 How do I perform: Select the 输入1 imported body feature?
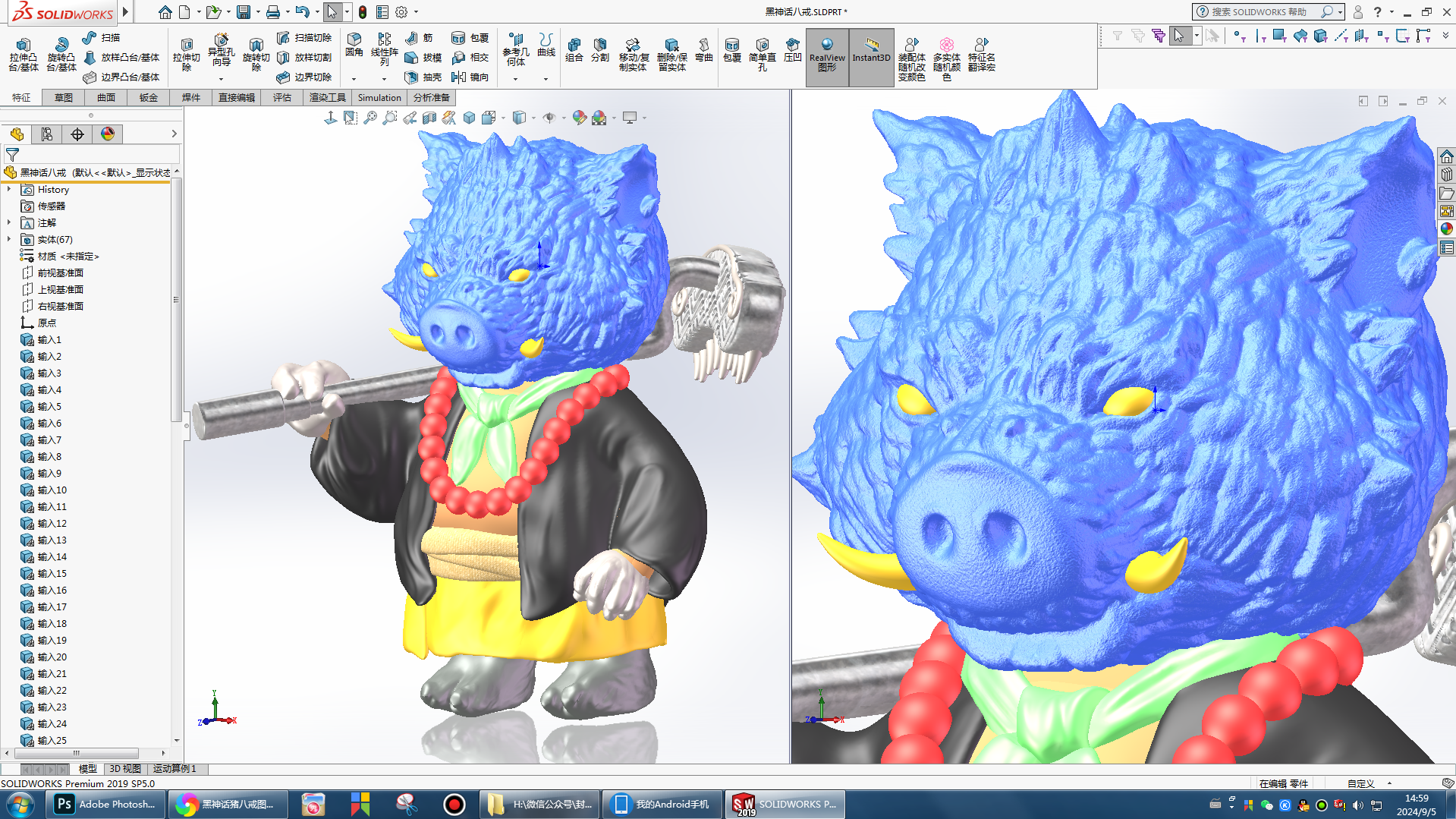(x=42, y=339)
